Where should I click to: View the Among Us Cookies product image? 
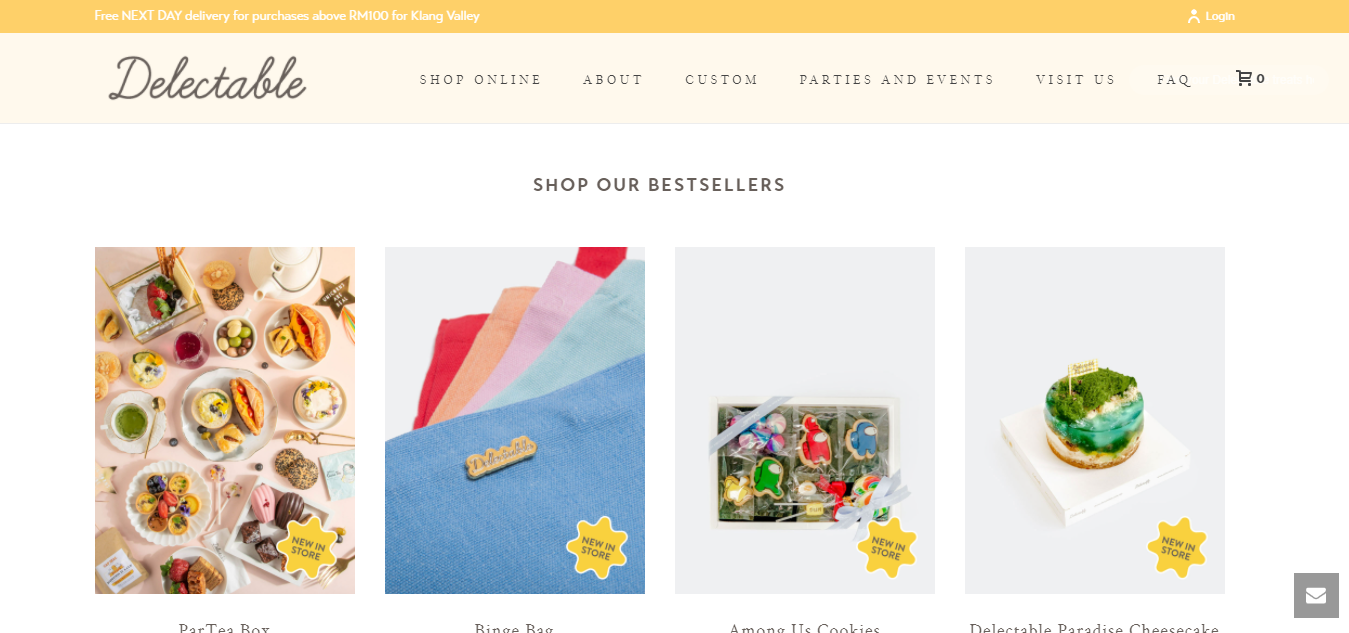[x=805, y=420]
